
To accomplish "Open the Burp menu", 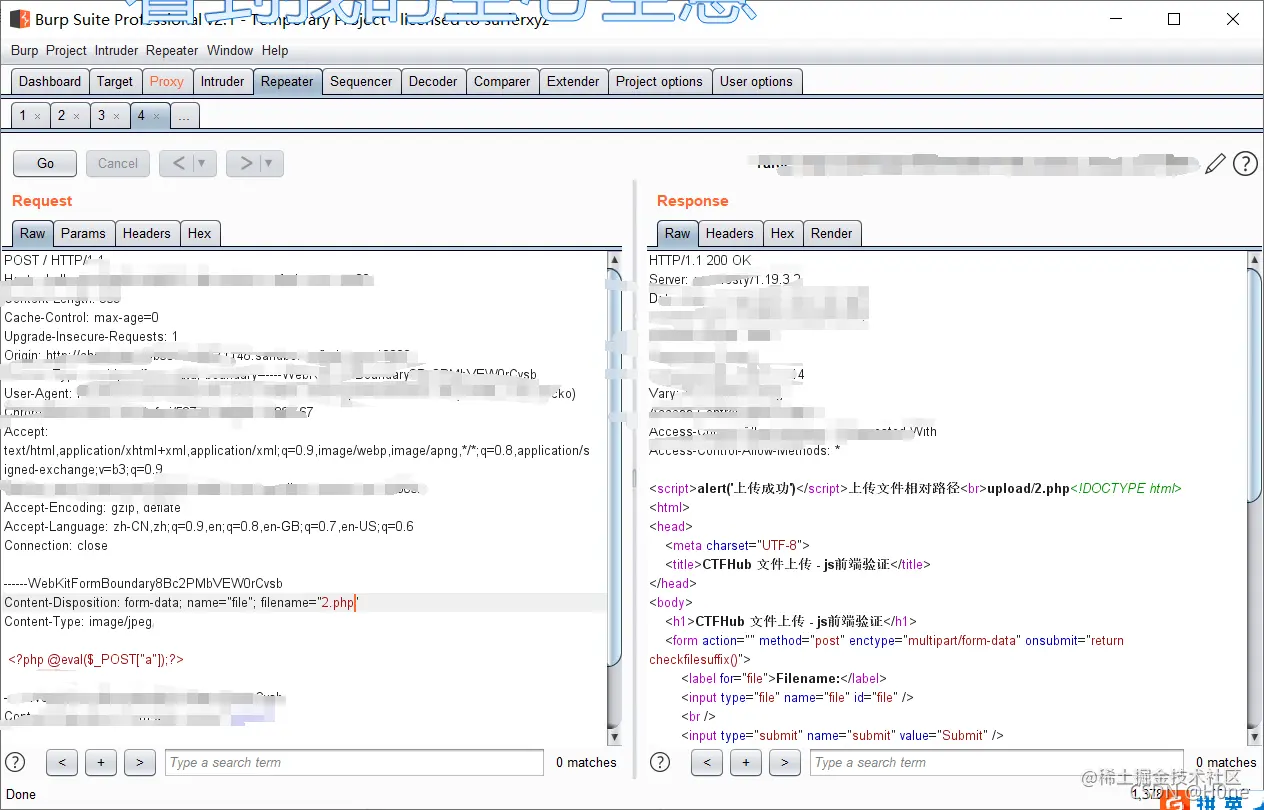I will coord(24,50).
